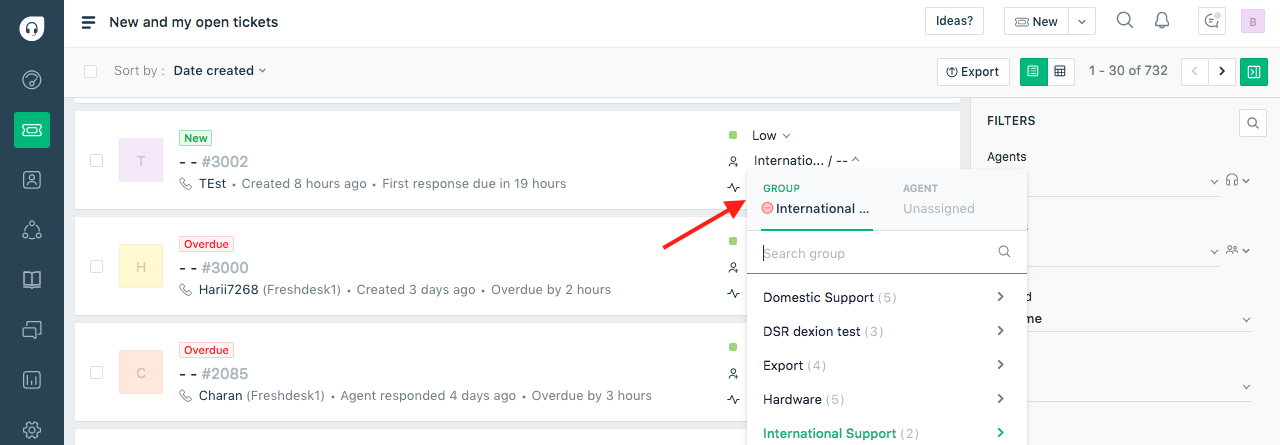Viewport: 1280px width, 445px height.
Task: Open the Admin gear icon
Action: tap(32, 430)
